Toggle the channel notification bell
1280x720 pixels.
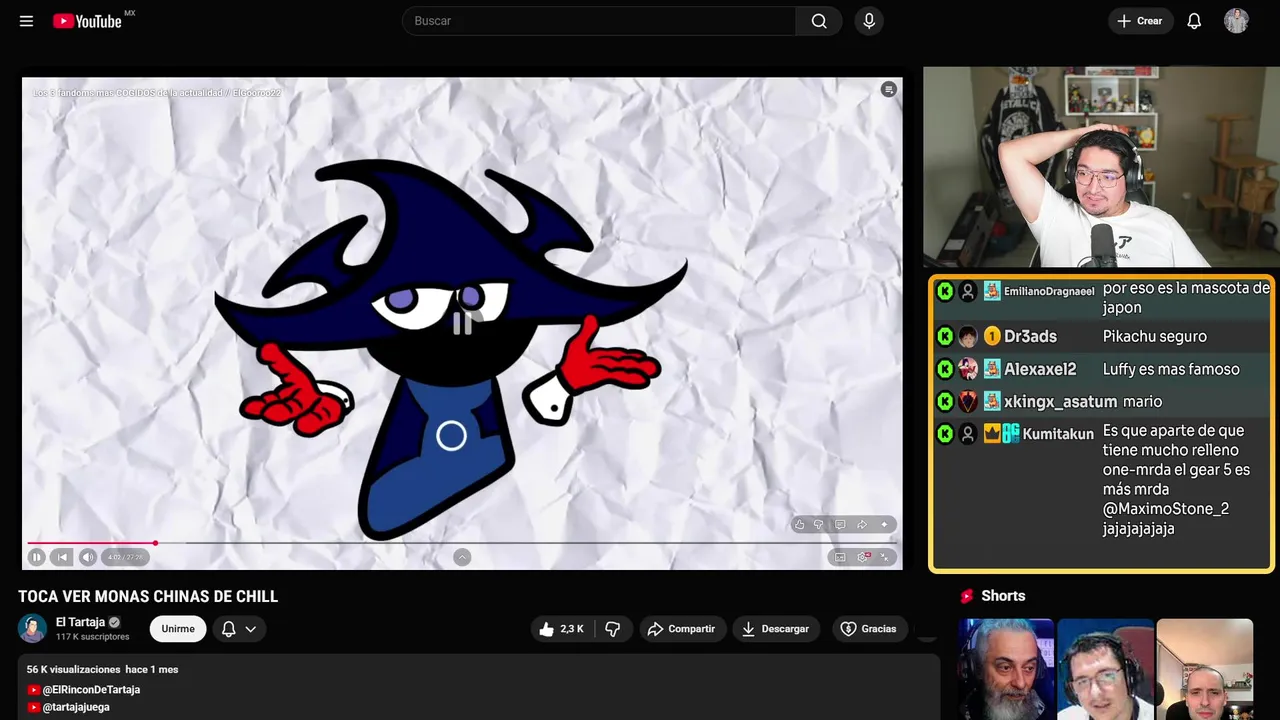click(x=228, y=629)
